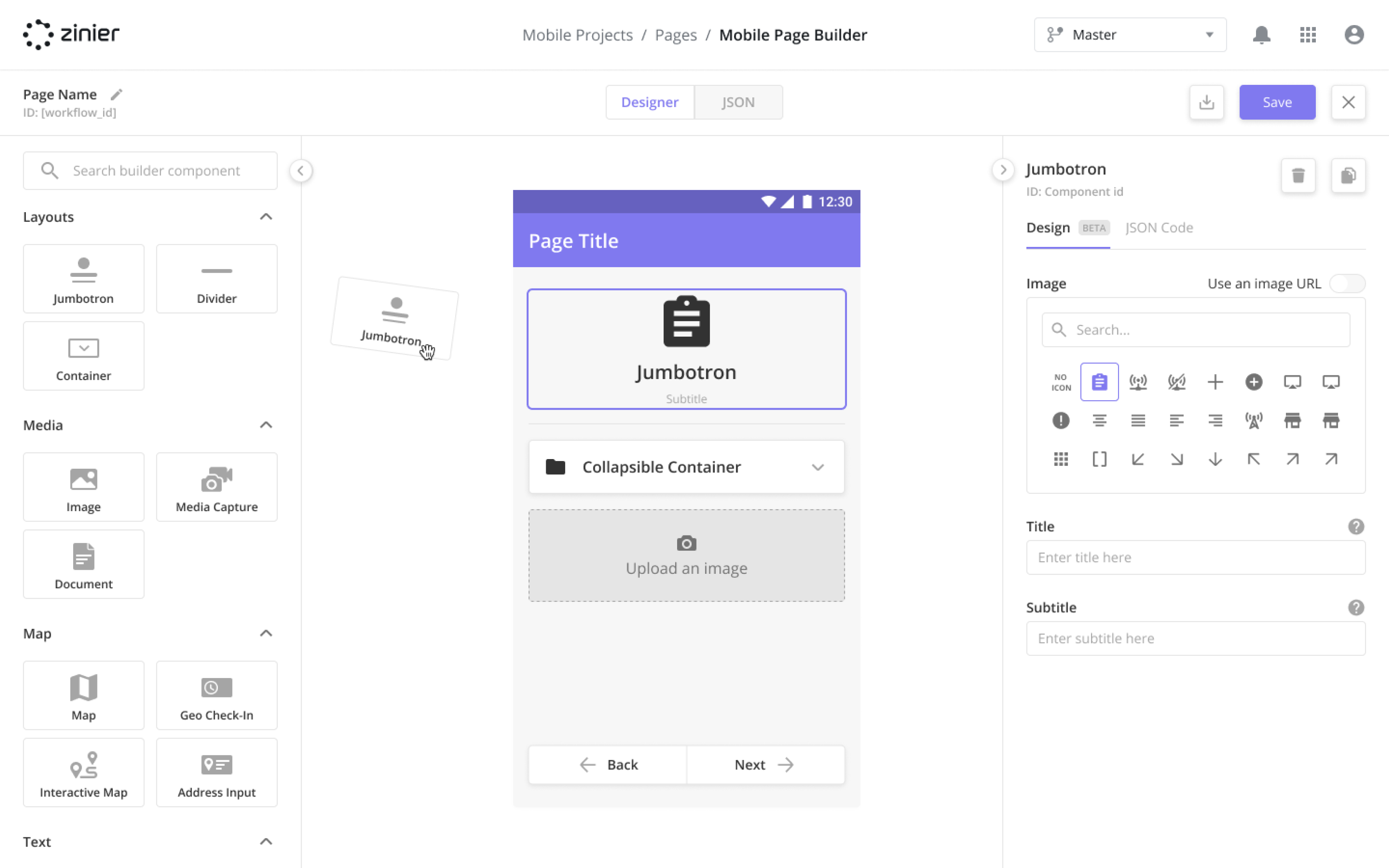Click the notification bell icon
The image size is (1389, 868).
tap(1261, 34)
